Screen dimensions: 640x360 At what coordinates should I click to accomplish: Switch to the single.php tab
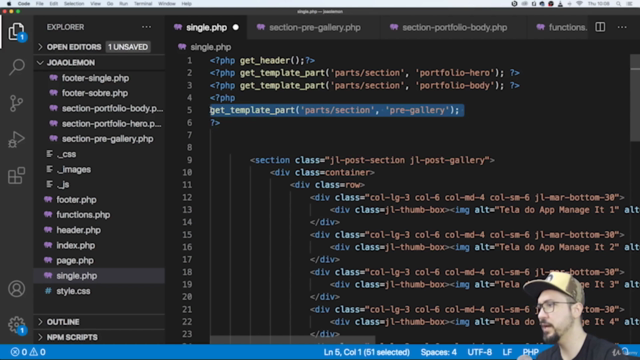point(206,27)
